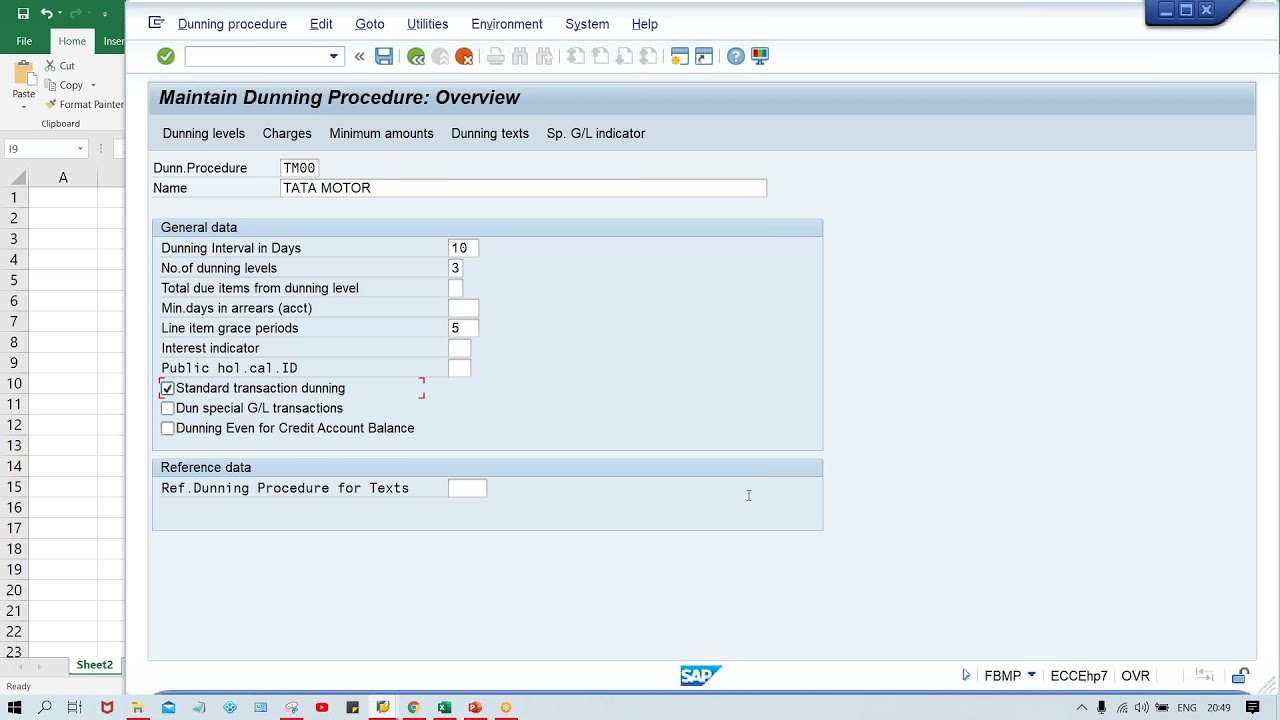The image size is (1280, 720).
Task: Click Total due items from dunning level field
Action: tap(456, 288)
